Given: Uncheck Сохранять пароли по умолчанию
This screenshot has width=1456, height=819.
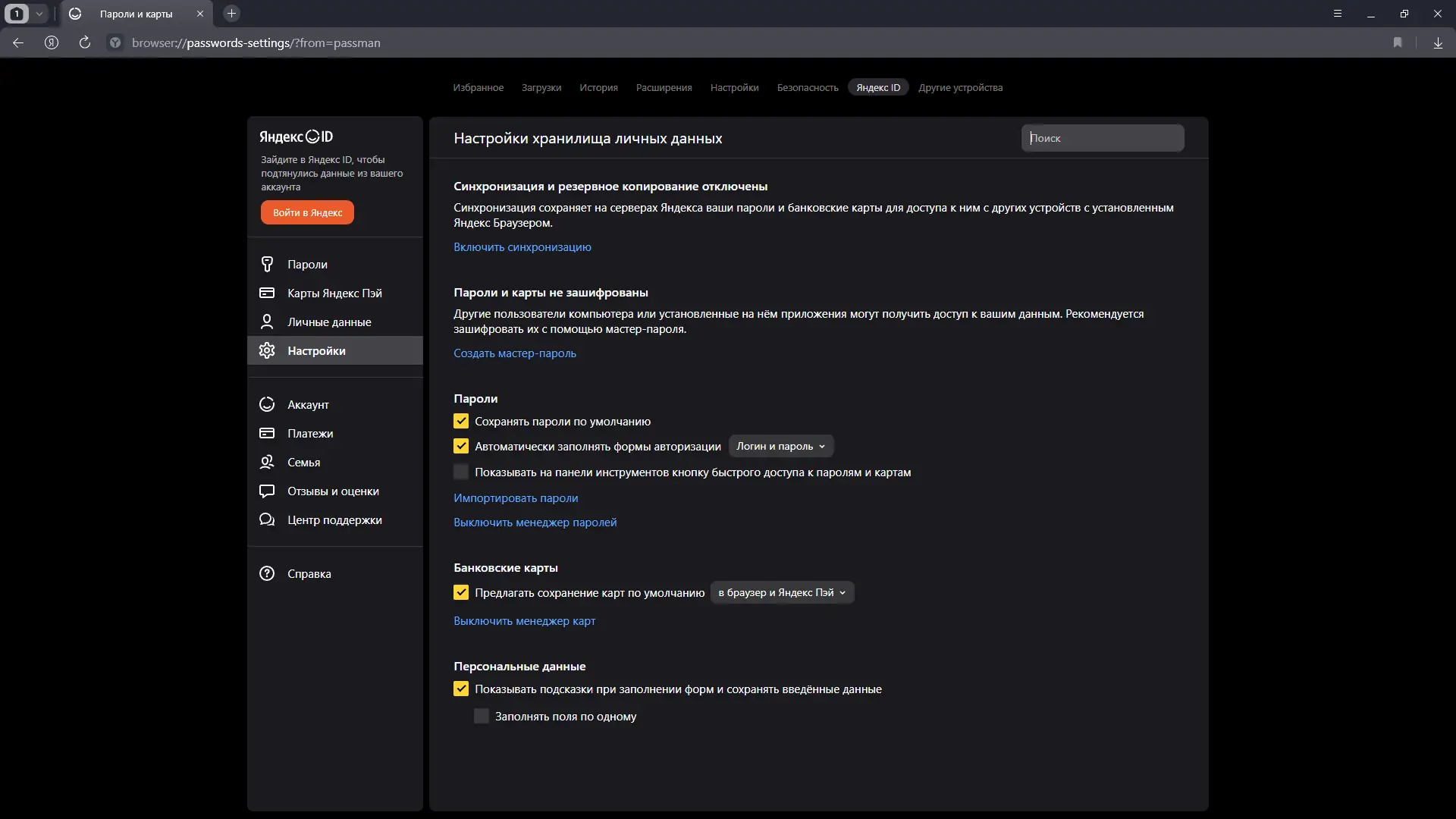Looking at the screenshot, I should click(461, 422).
